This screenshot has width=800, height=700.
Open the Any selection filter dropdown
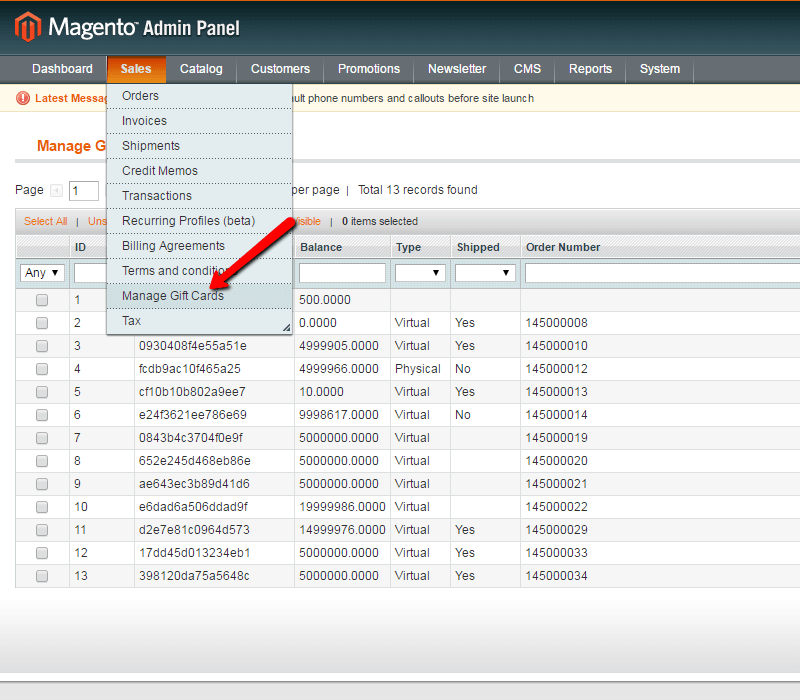42,273
